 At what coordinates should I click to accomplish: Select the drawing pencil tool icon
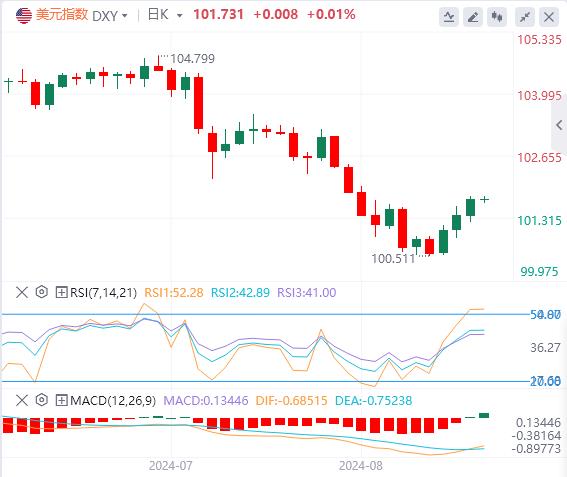[x=473, y=17]
